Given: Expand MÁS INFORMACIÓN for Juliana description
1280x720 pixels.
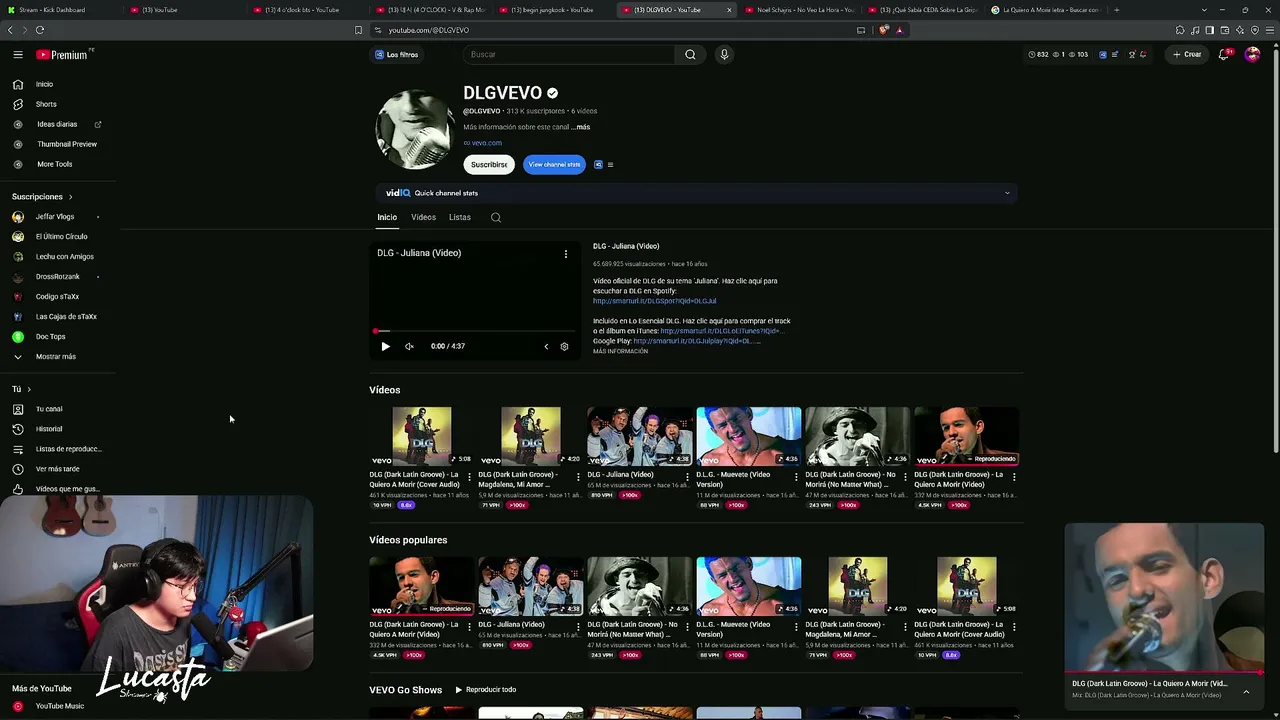Looking at the screenshot, I should tap(620, 351).
